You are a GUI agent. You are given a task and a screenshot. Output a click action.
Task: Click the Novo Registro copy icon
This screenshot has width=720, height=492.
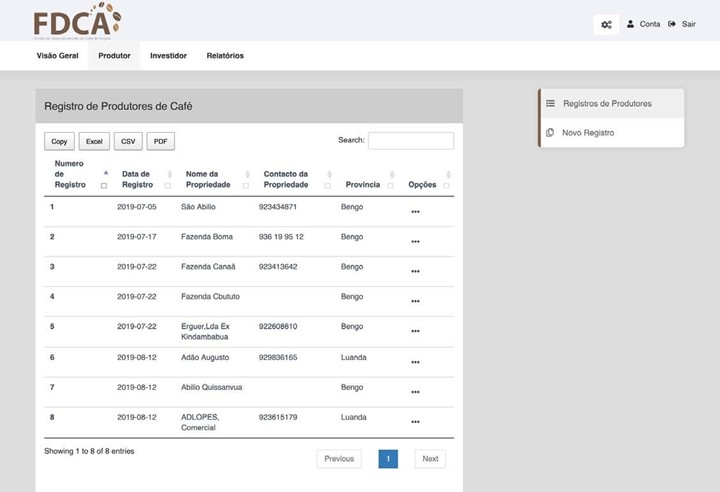[x=550, y=133]
